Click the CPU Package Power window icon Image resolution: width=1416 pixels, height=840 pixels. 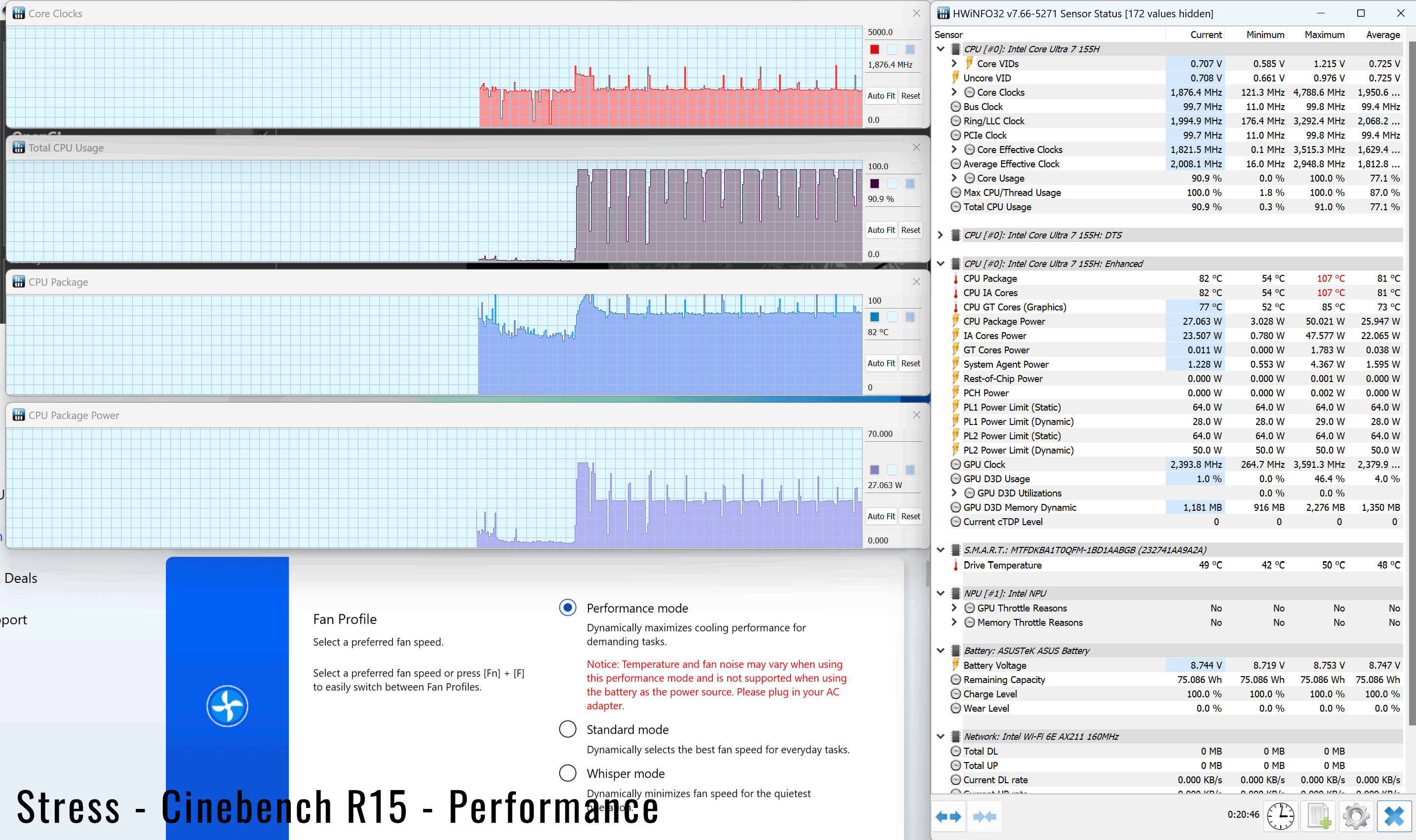click(x=19, y=415)
